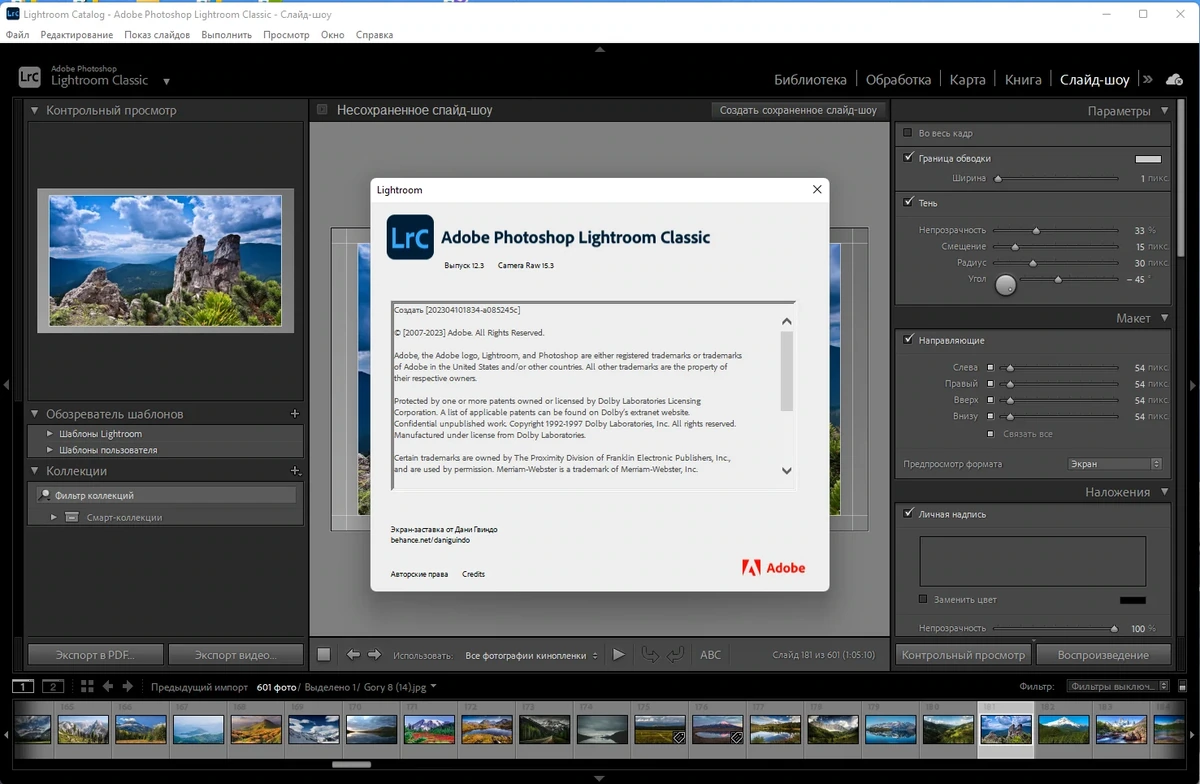The width and height of the screenshot is (1200, 784).
Task: Click Создать сохраненное слайд-шоу button
Action: click(x=798, y=110)
